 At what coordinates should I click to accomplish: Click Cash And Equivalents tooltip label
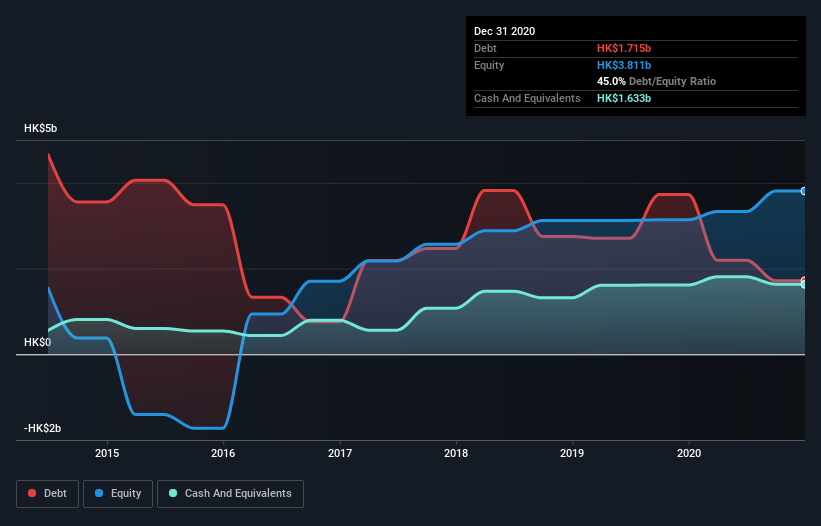point(527,98)
